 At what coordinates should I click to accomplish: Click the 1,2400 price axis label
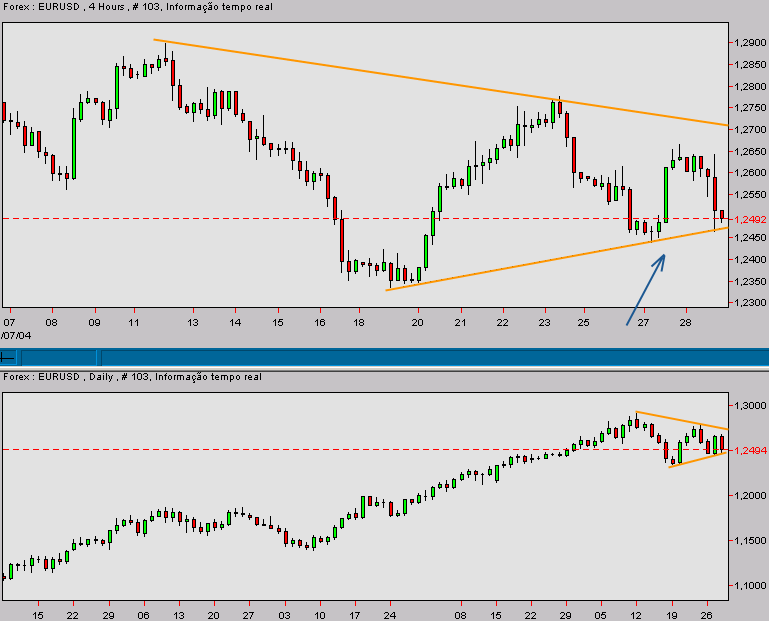[750, 259]
